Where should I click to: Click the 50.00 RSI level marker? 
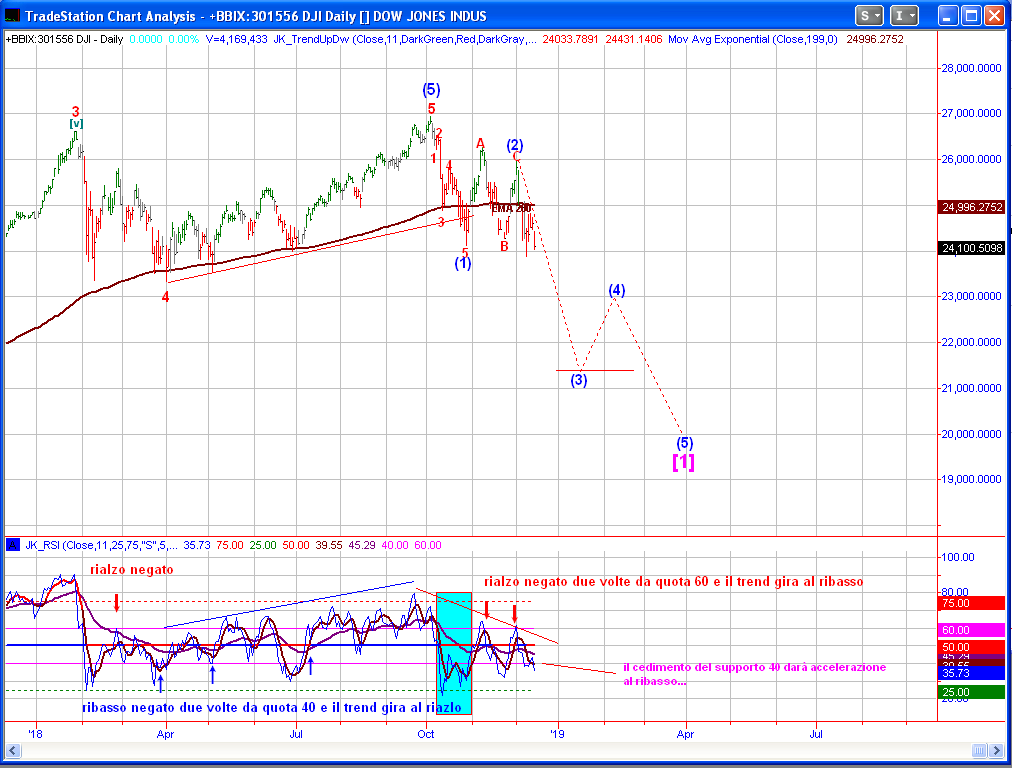click(972, 647)
